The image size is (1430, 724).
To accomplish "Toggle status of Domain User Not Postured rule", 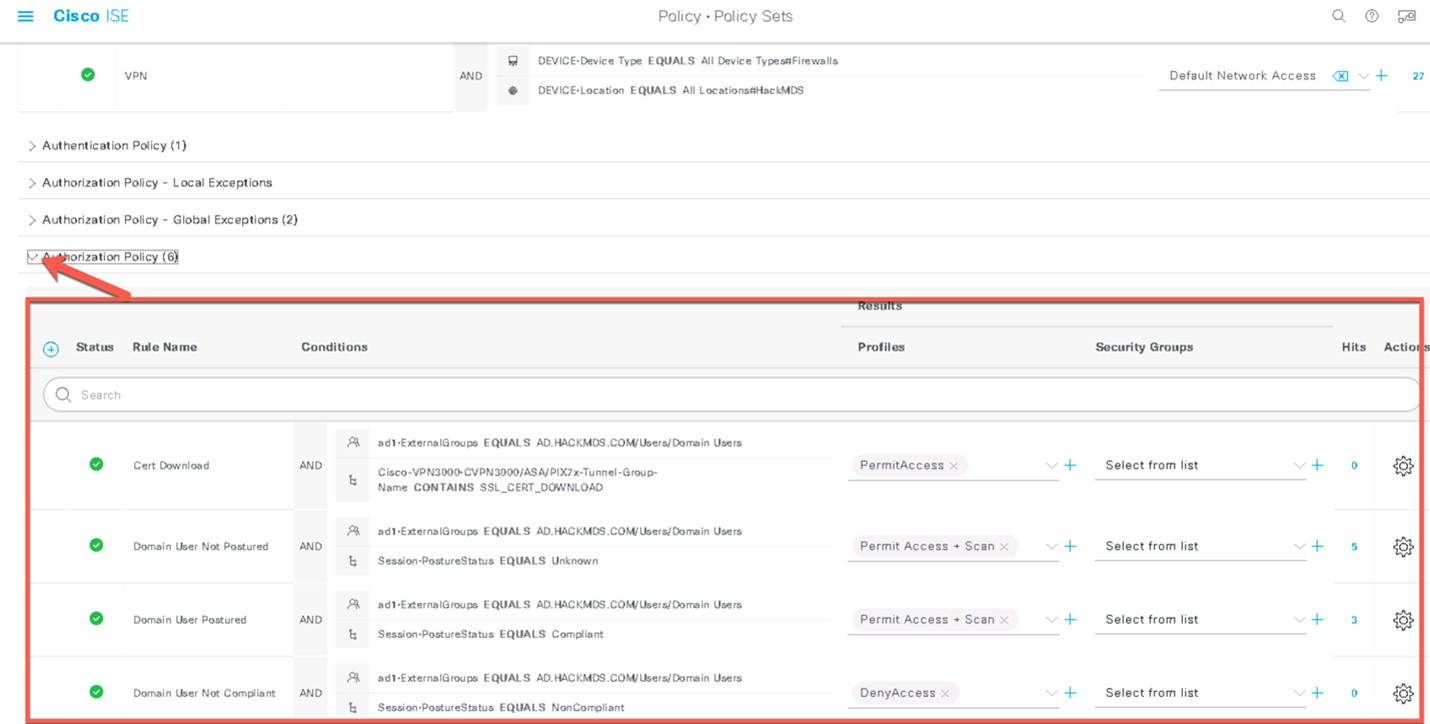I will (96, 545).
